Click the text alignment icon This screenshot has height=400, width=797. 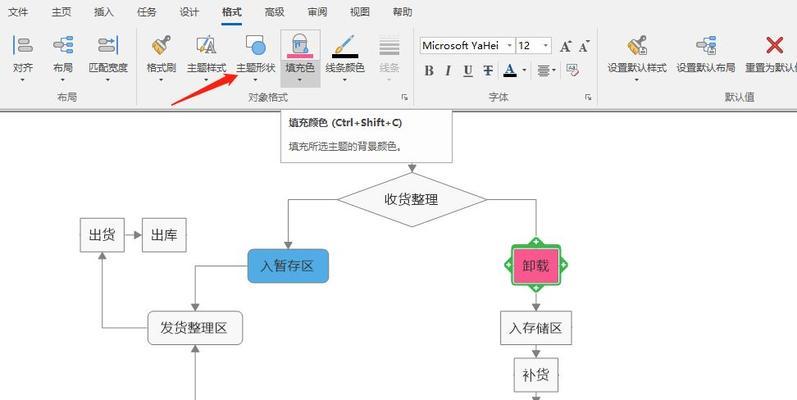[x=543, y=71]
